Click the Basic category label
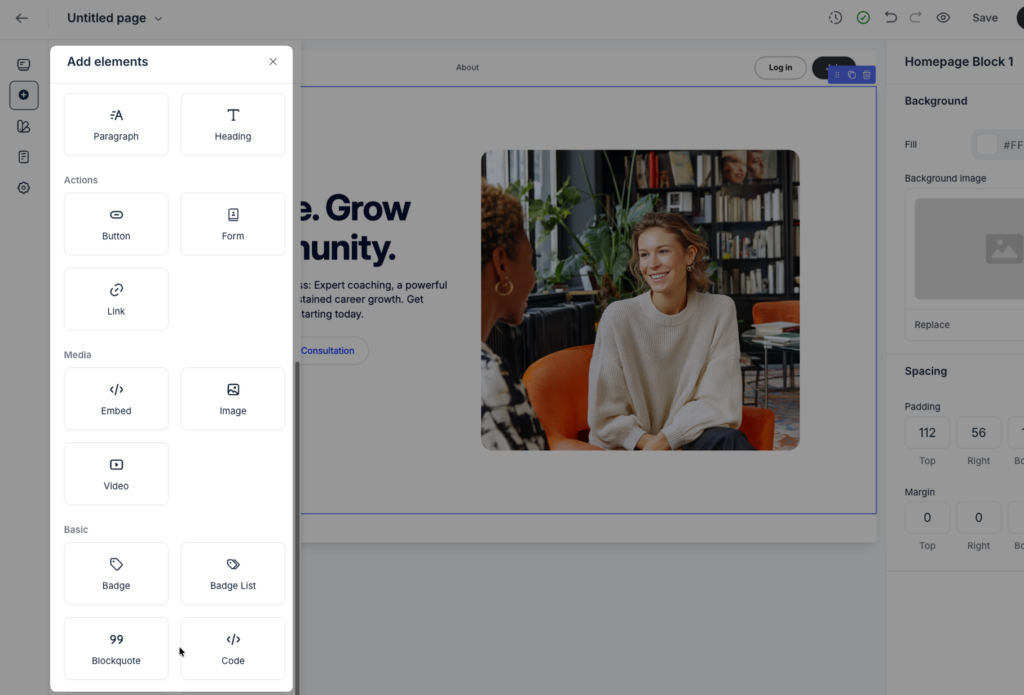Viewport: 1024px width, 695px height. pyautogui.click(x=76, y=530)
